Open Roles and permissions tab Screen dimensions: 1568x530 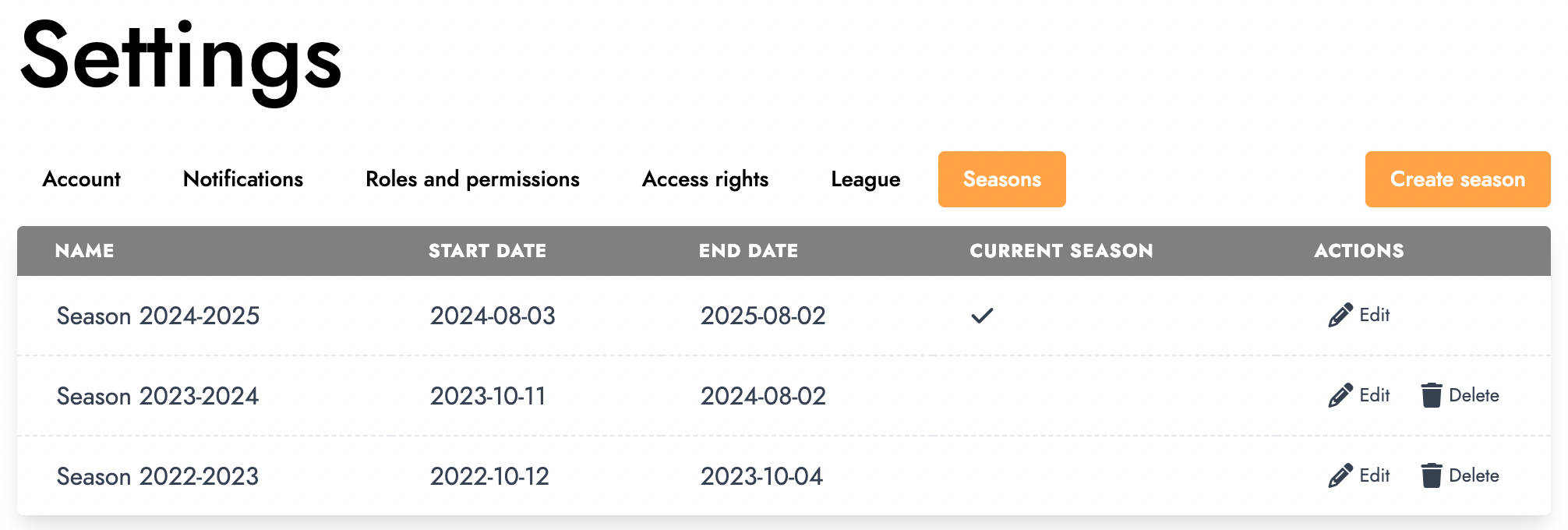[x=472, y=179]
